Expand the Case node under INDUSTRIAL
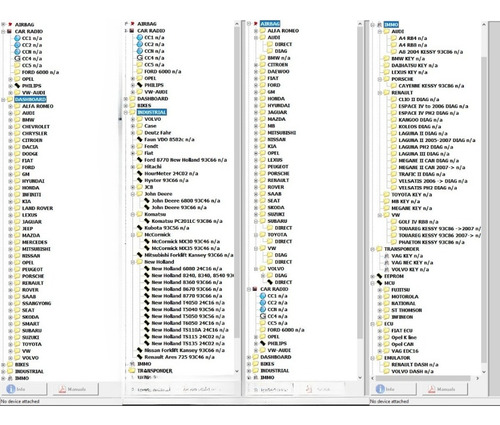The height and width of the screenshot is (425, 500). (x=133, y=126)
